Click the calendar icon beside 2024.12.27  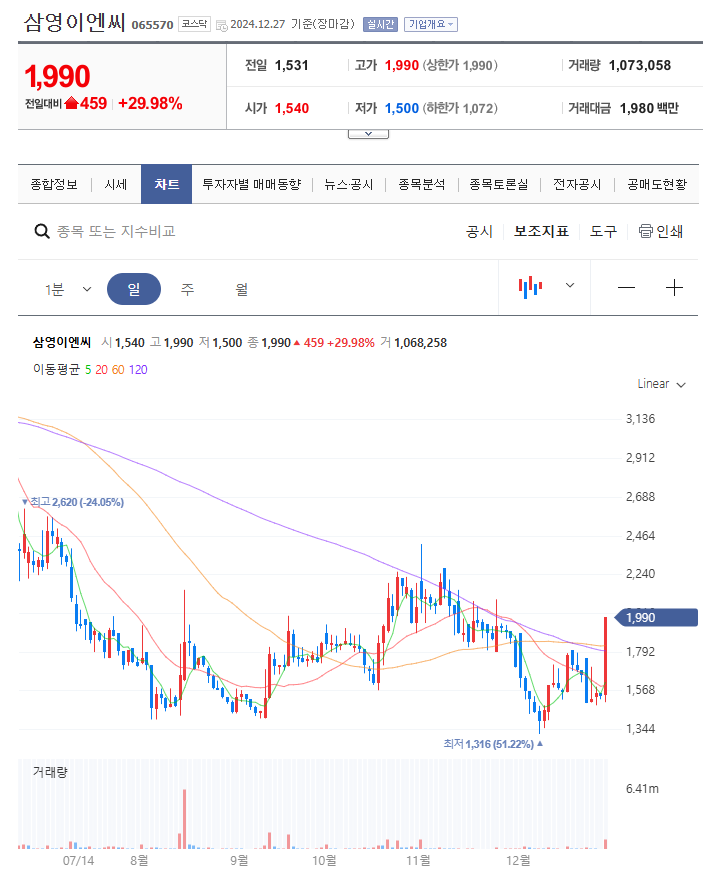coord(222,25)
